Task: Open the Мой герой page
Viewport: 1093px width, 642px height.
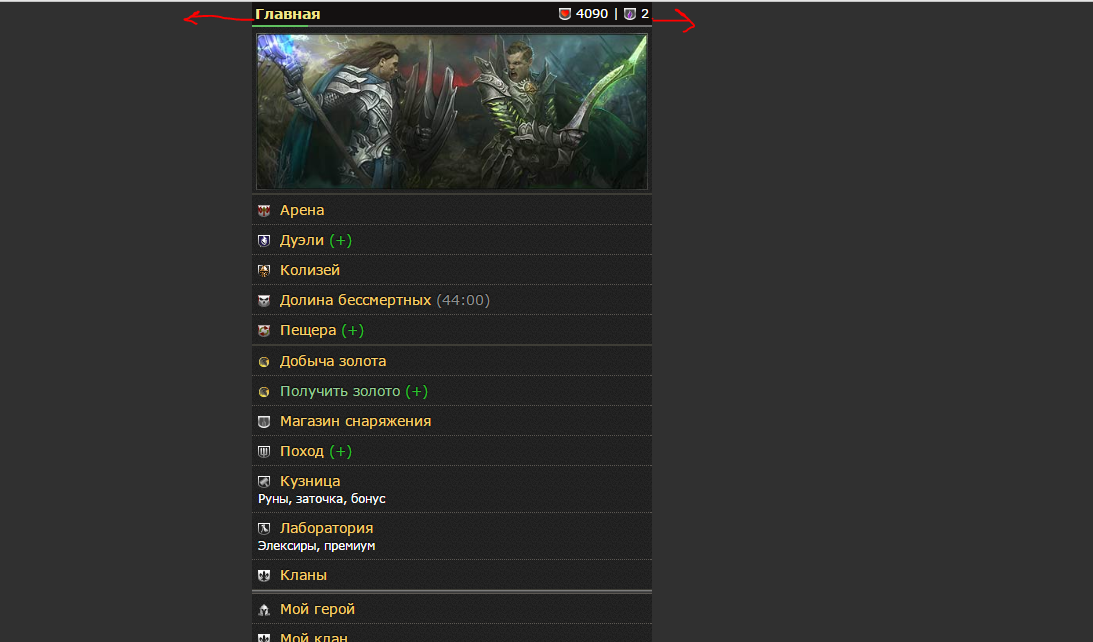Action: coord(317,610)
